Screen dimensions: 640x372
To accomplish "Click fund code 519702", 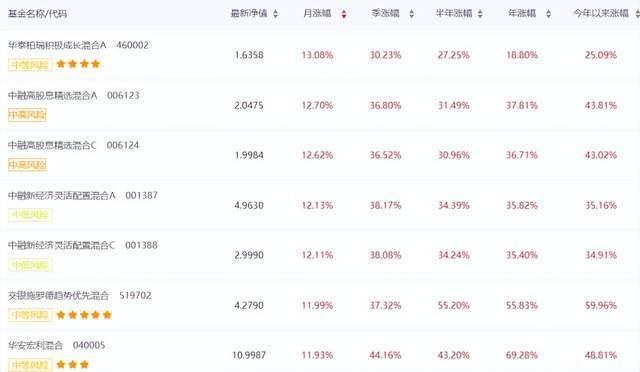I will [136, 295].
